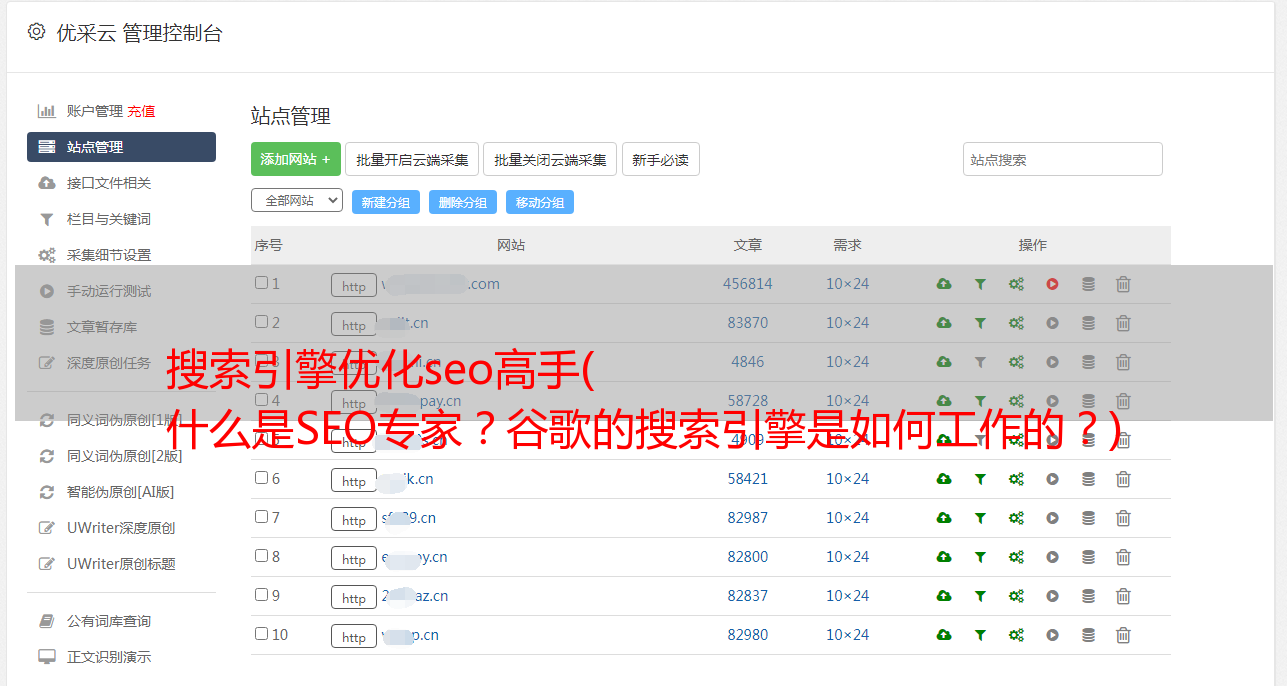Click the cloud upload icon in row 2
This screenshot has height=686, width=1287.
click(944, 323)
